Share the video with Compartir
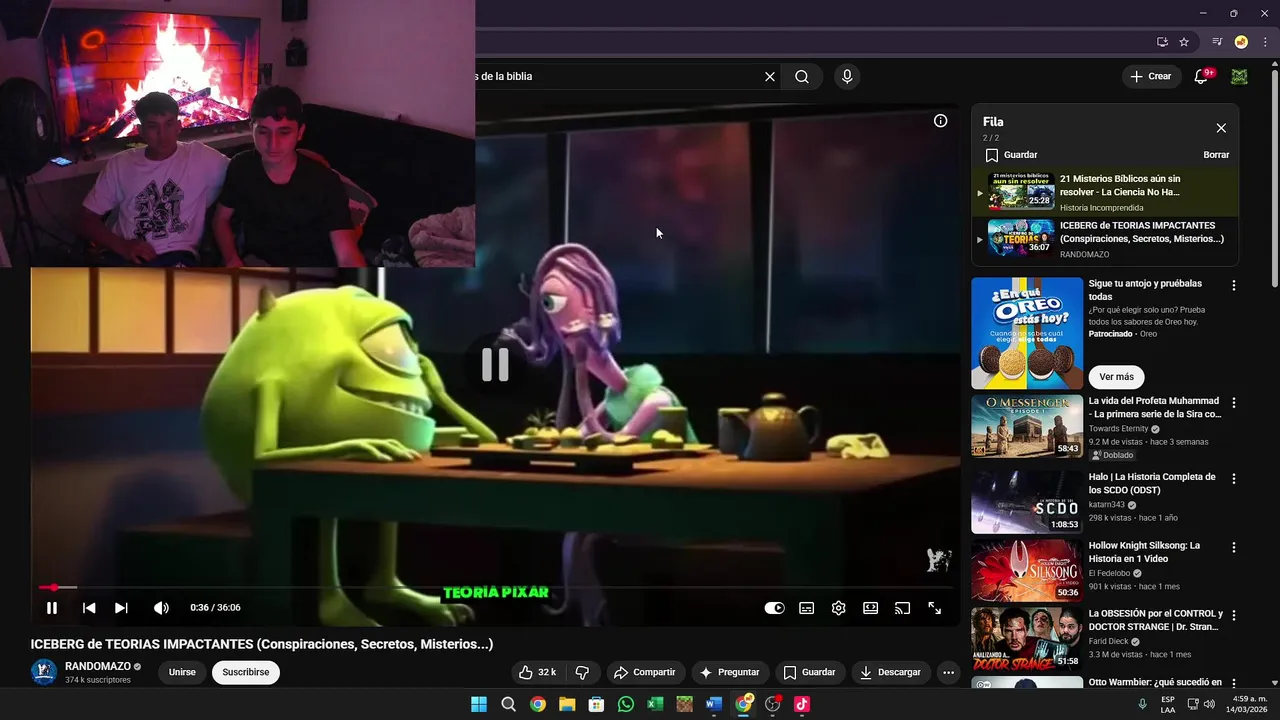Screen dimensions: 1280x720 click(645, 672)
